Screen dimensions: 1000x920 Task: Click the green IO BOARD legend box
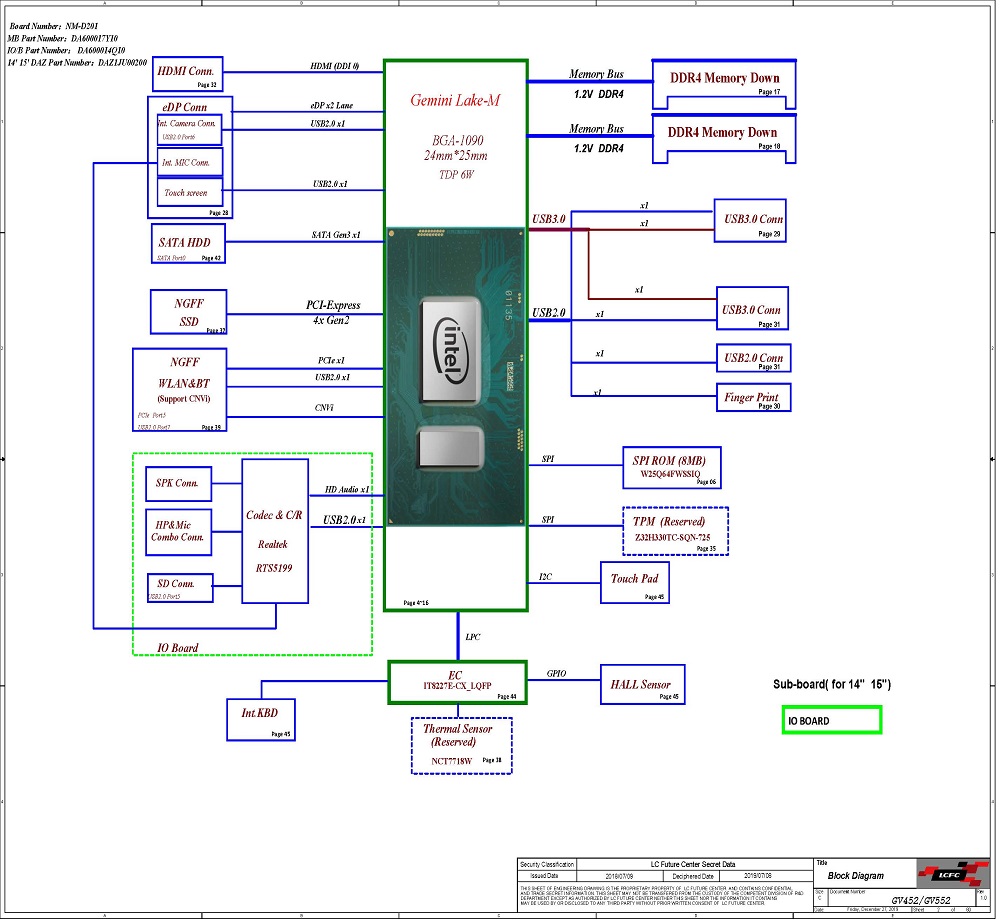coord(832,720)
